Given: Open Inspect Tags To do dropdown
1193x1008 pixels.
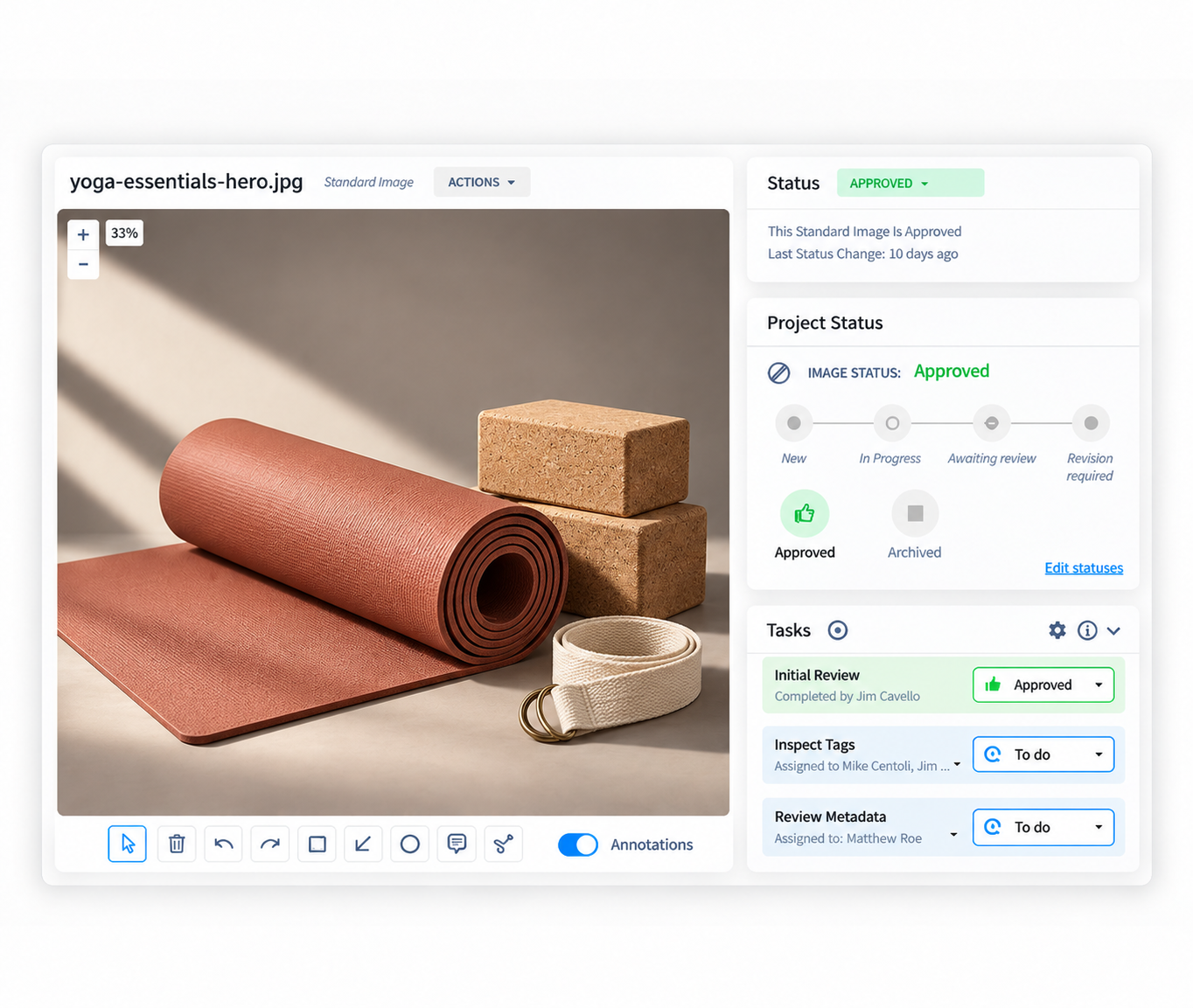Looking at the screenshot, I should [x=1043, y=754].
